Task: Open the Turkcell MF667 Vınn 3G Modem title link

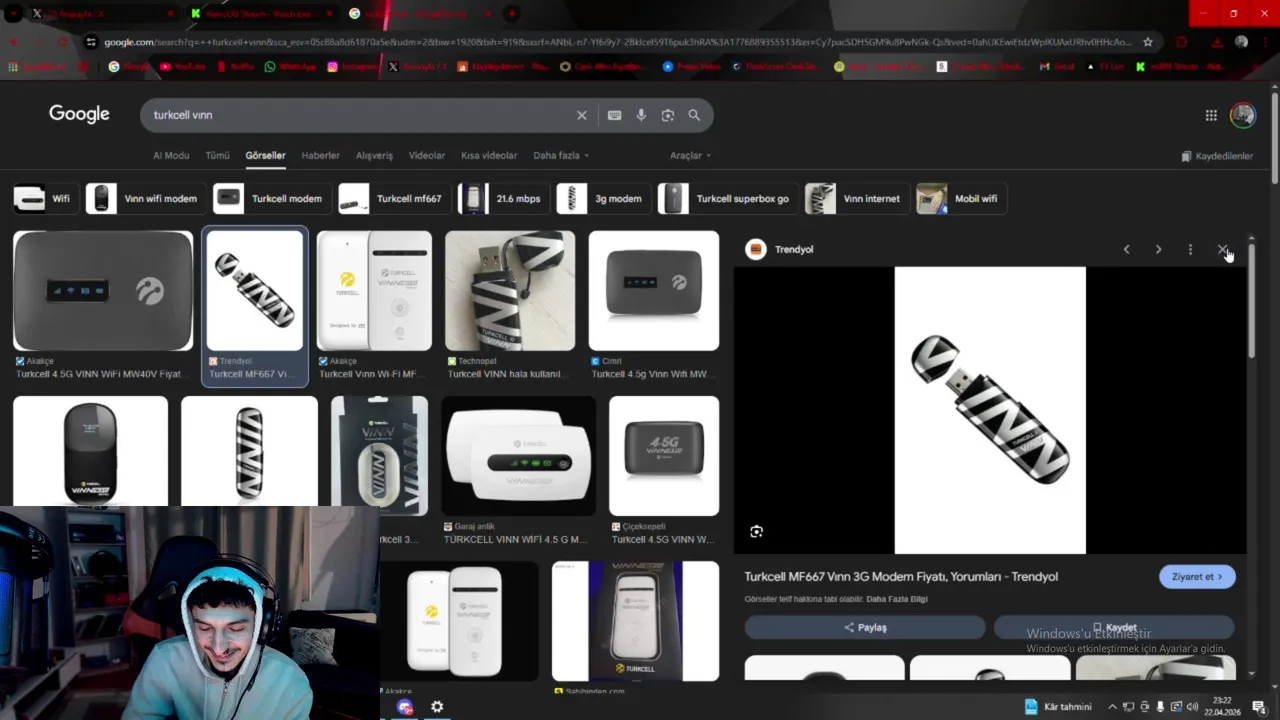Action: [x=901, y=577]
